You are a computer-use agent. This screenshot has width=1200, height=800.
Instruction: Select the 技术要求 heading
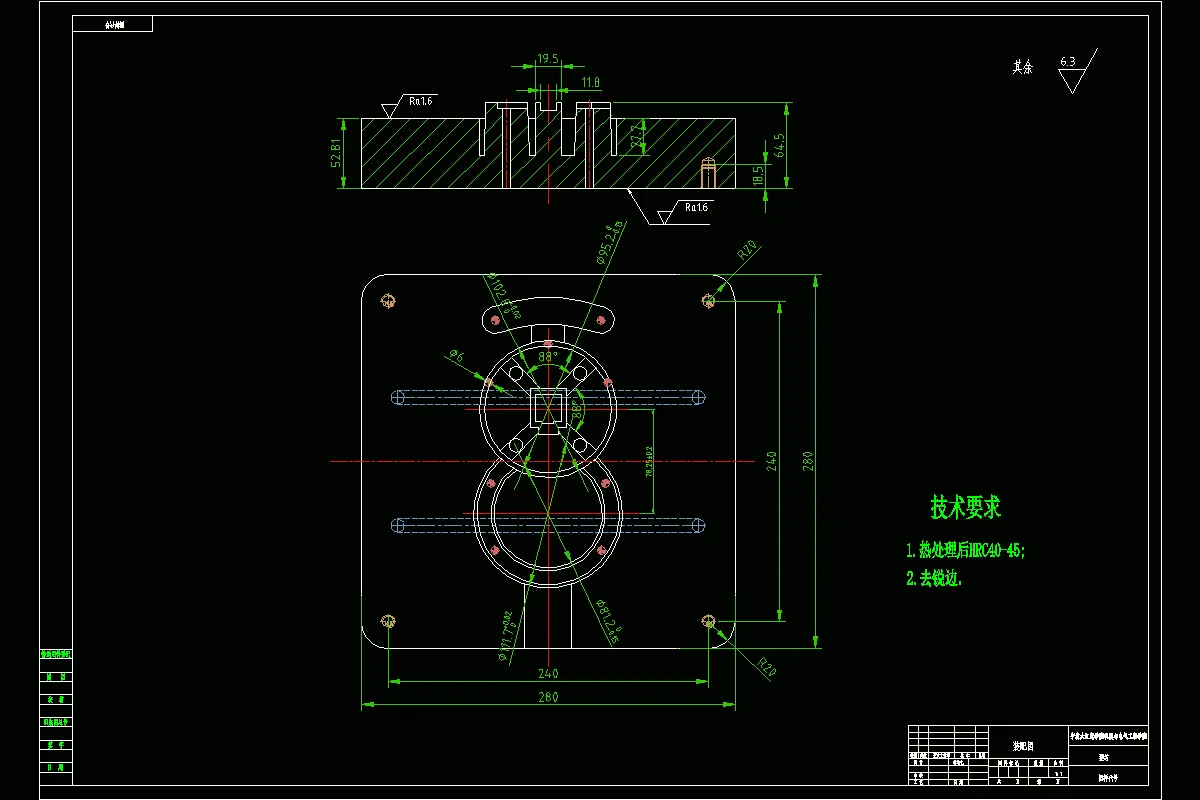click(x=965, y=507)
